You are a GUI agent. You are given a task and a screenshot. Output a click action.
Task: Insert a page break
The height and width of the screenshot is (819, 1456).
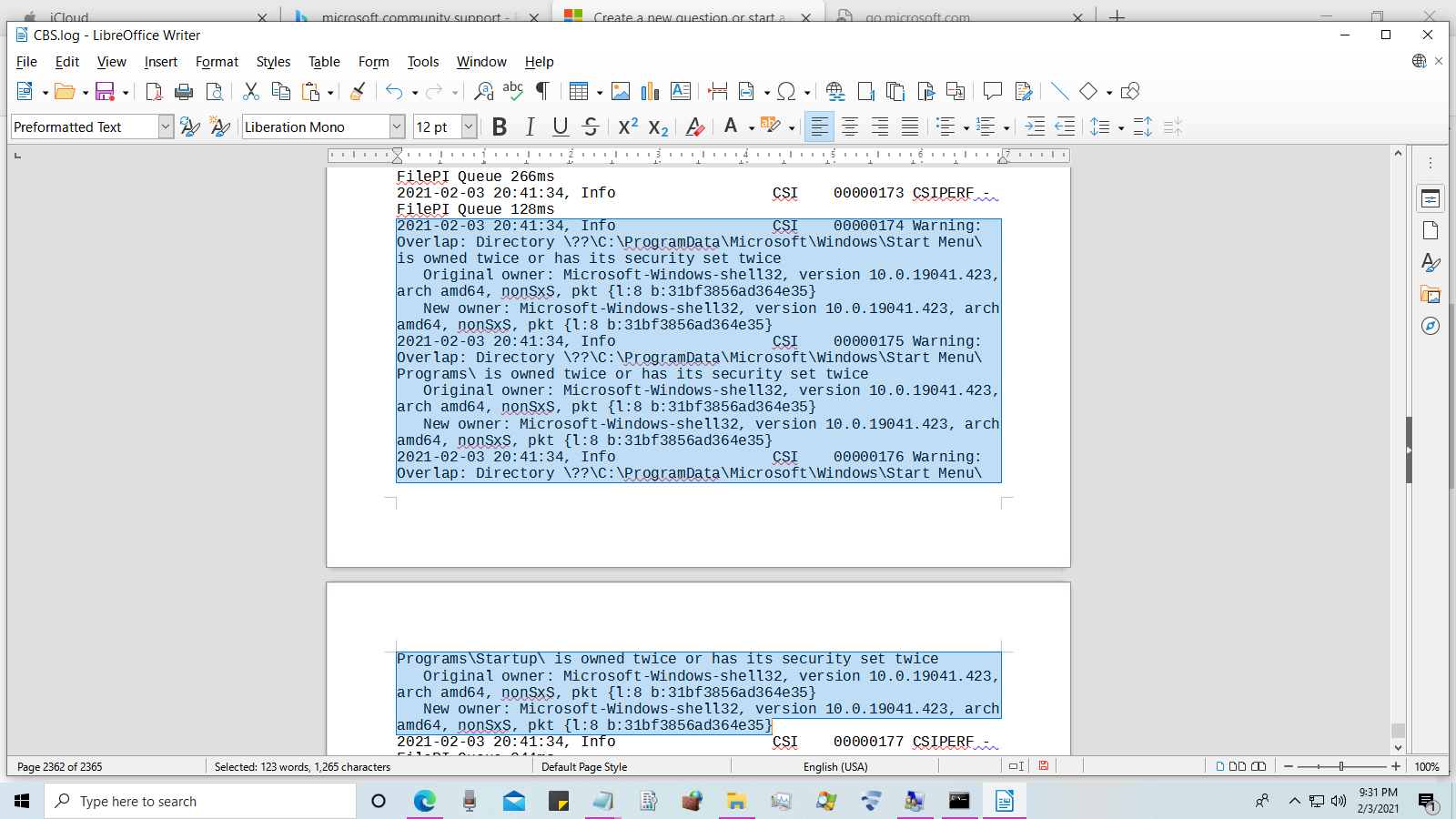718,92
